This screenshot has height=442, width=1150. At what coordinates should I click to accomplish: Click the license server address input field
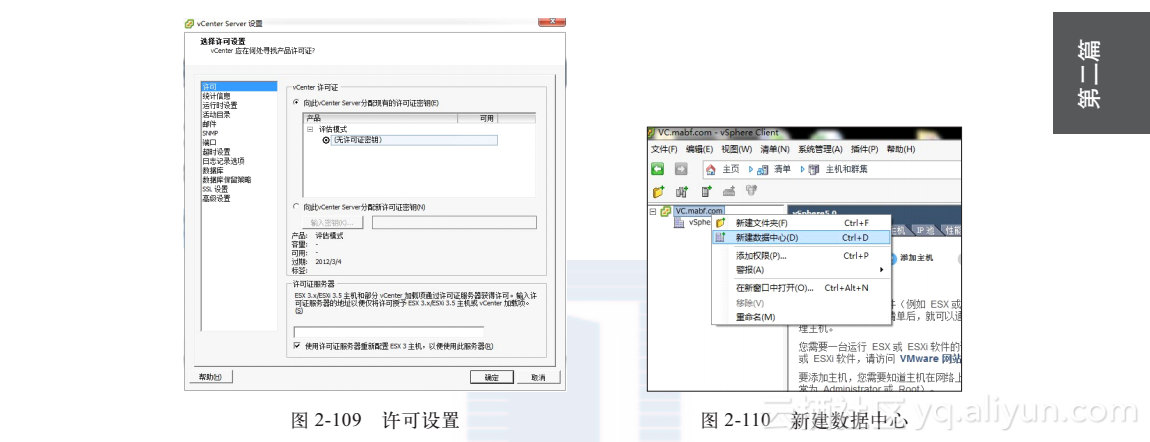(389, 331)
